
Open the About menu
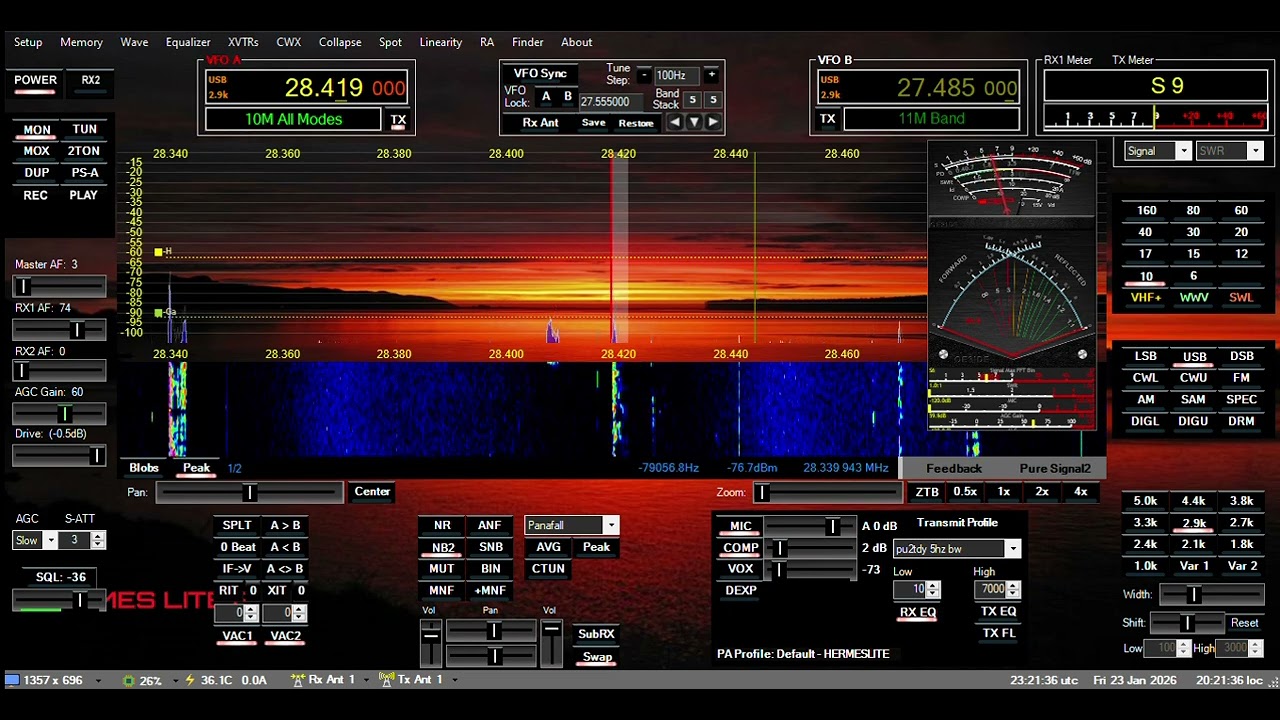pyautogui.click(x=576, y=42)
